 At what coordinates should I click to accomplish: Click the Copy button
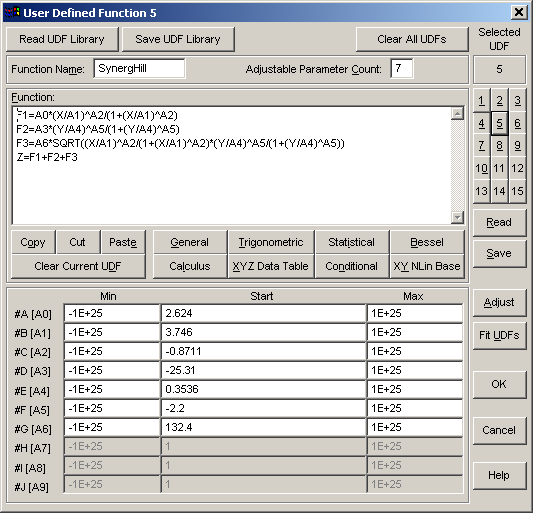(33, 242)
